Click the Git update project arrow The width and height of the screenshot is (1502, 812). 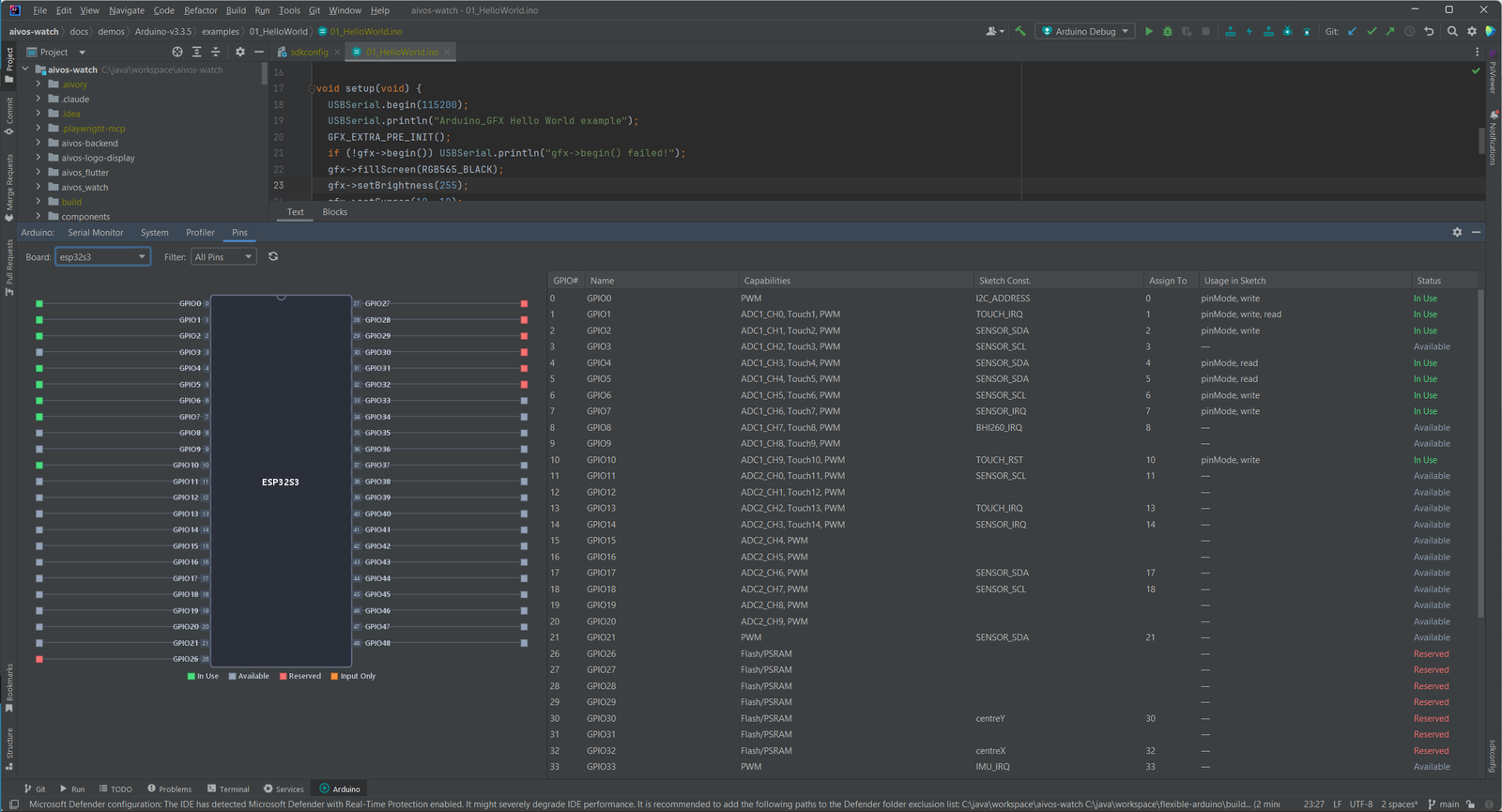tap(1353, 31)
